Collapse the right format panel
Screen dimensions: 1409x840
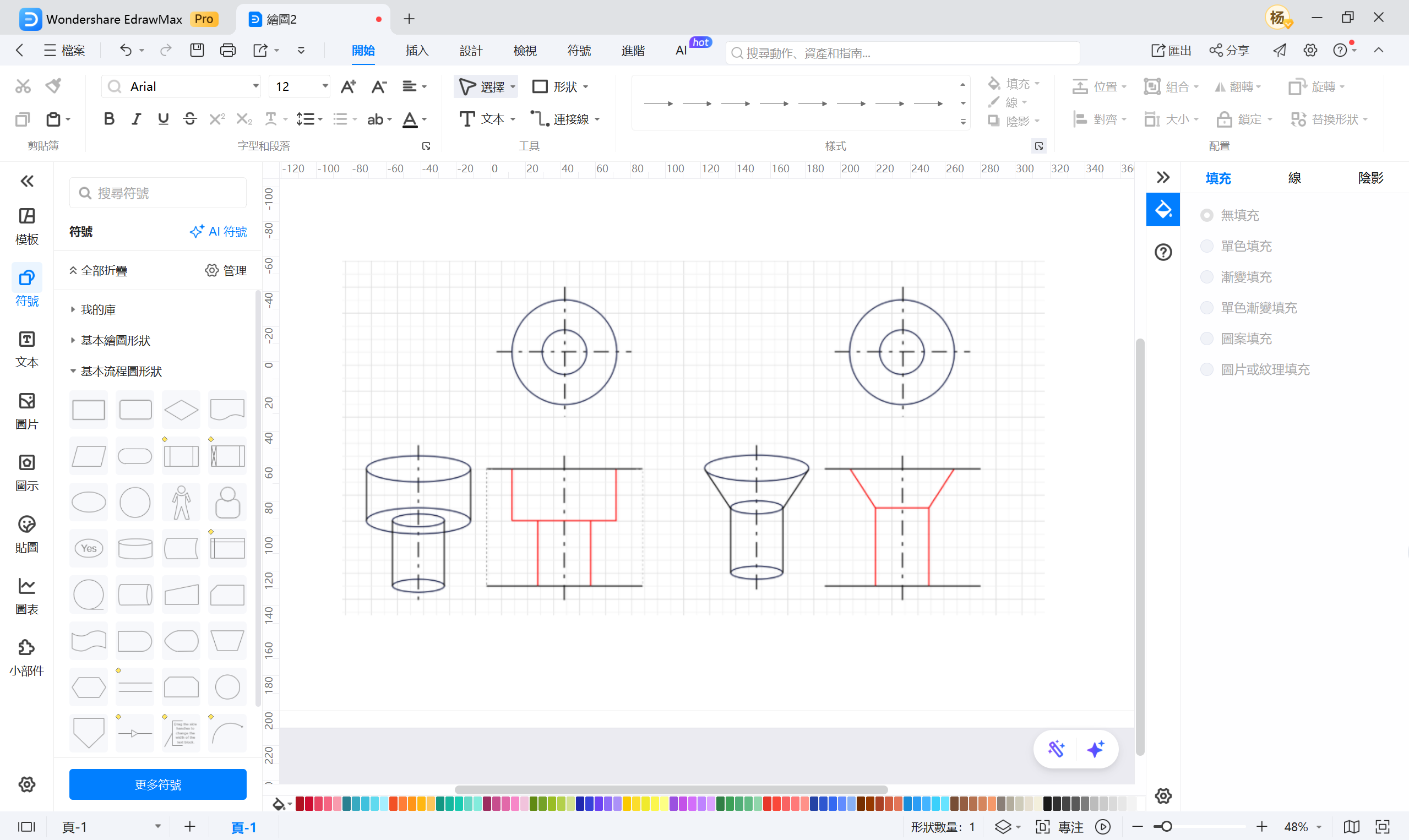(1163, 178)
